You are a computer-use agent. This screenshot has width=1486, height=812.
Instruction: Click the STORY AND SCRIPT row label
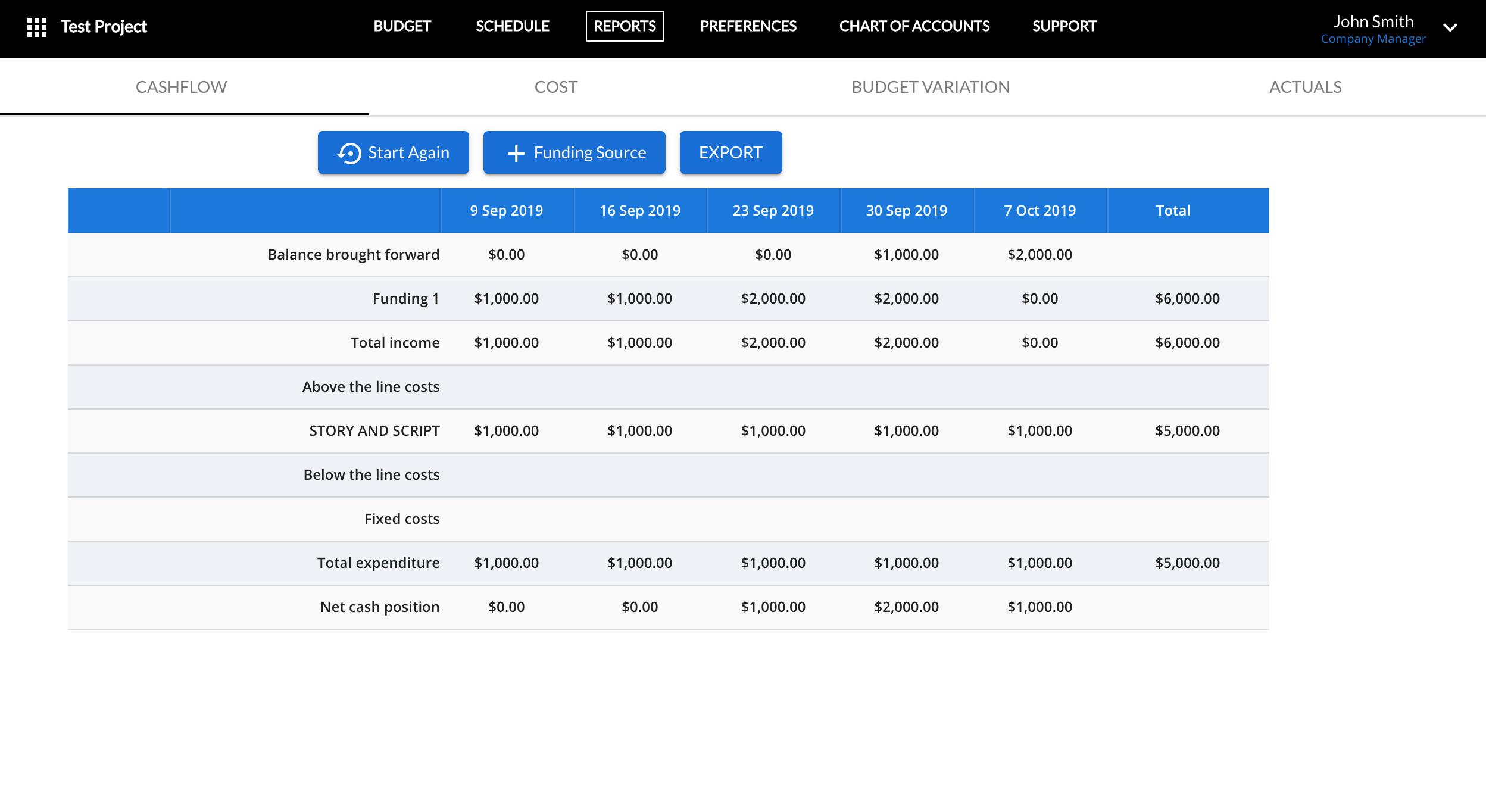point(374,431)
